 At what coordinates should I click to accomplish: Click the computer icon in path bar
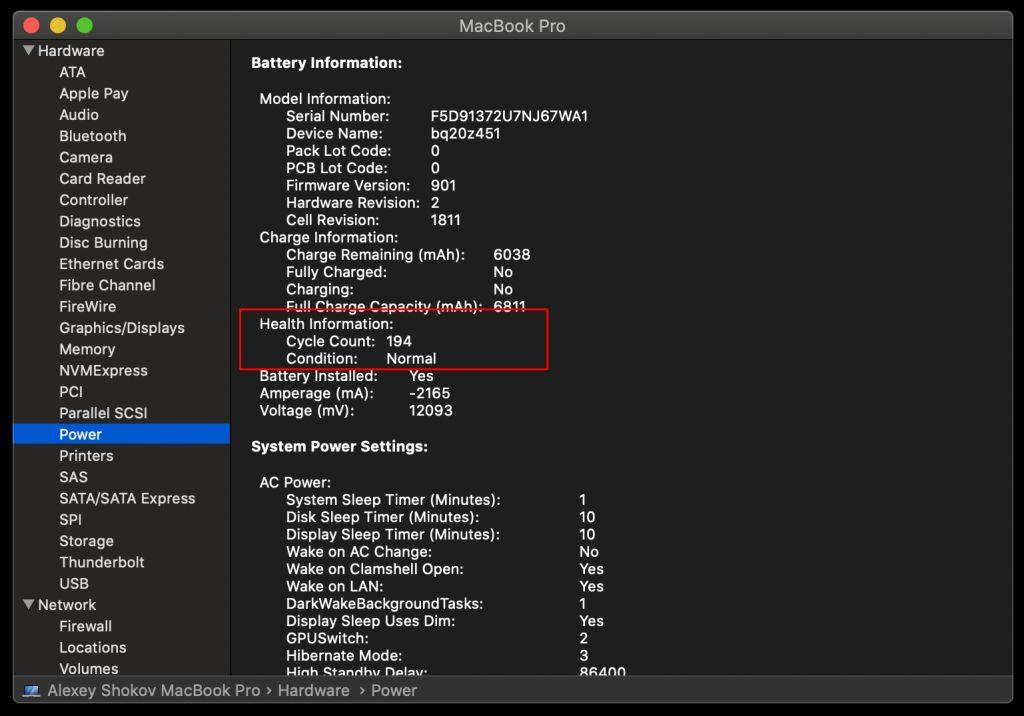32,691
